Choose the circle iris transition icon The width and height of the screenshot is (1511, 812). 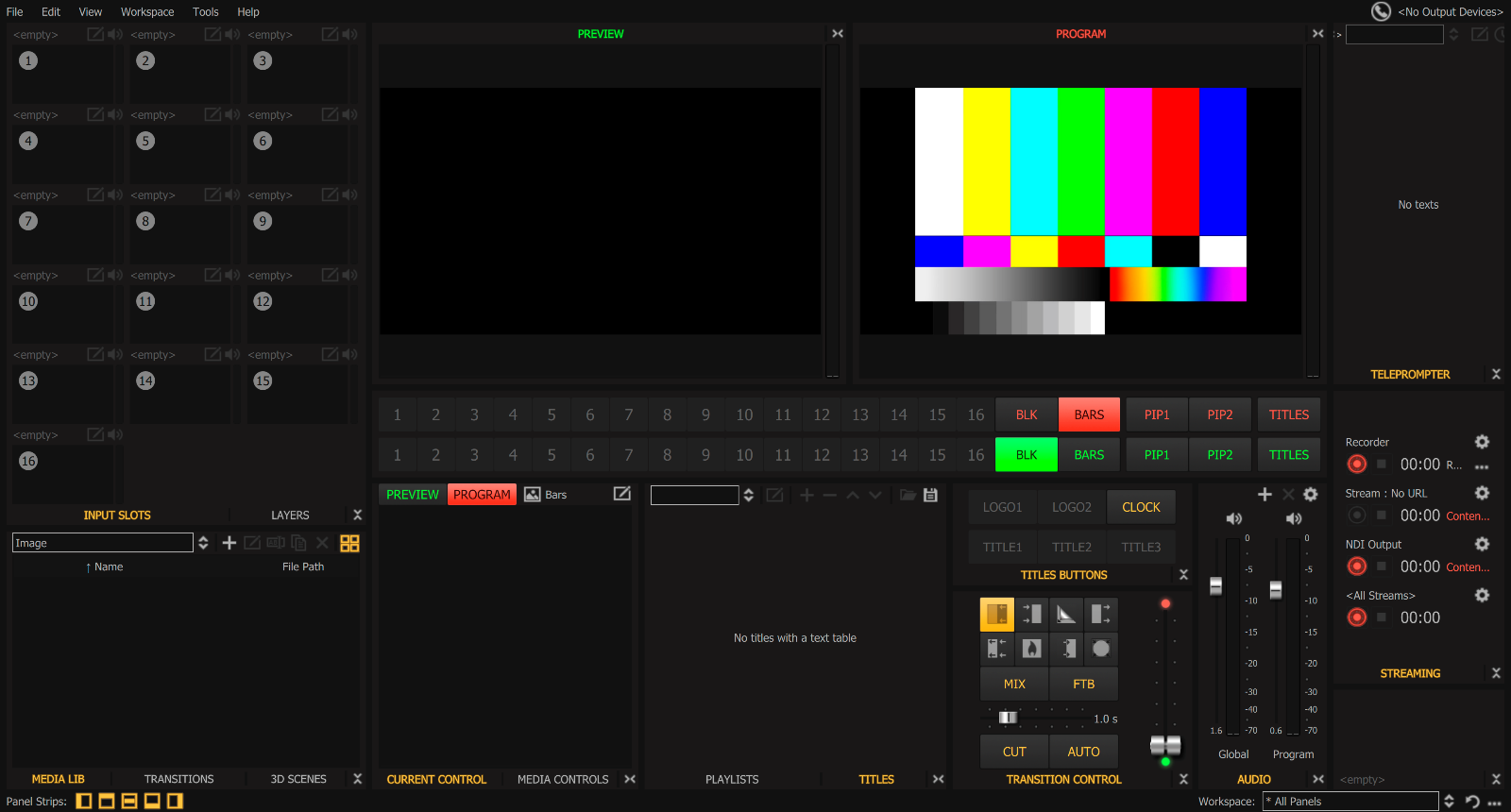1100,649
